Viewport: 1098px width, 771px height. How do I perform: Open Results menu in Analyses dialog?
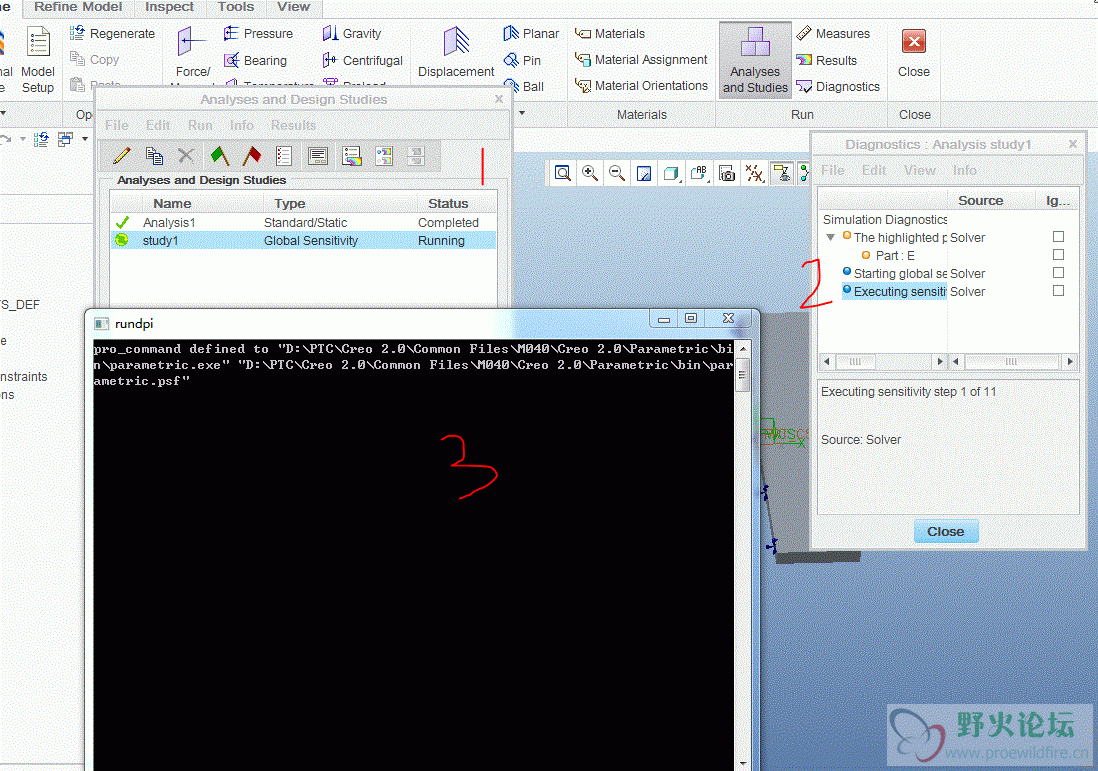click(293, 125)
